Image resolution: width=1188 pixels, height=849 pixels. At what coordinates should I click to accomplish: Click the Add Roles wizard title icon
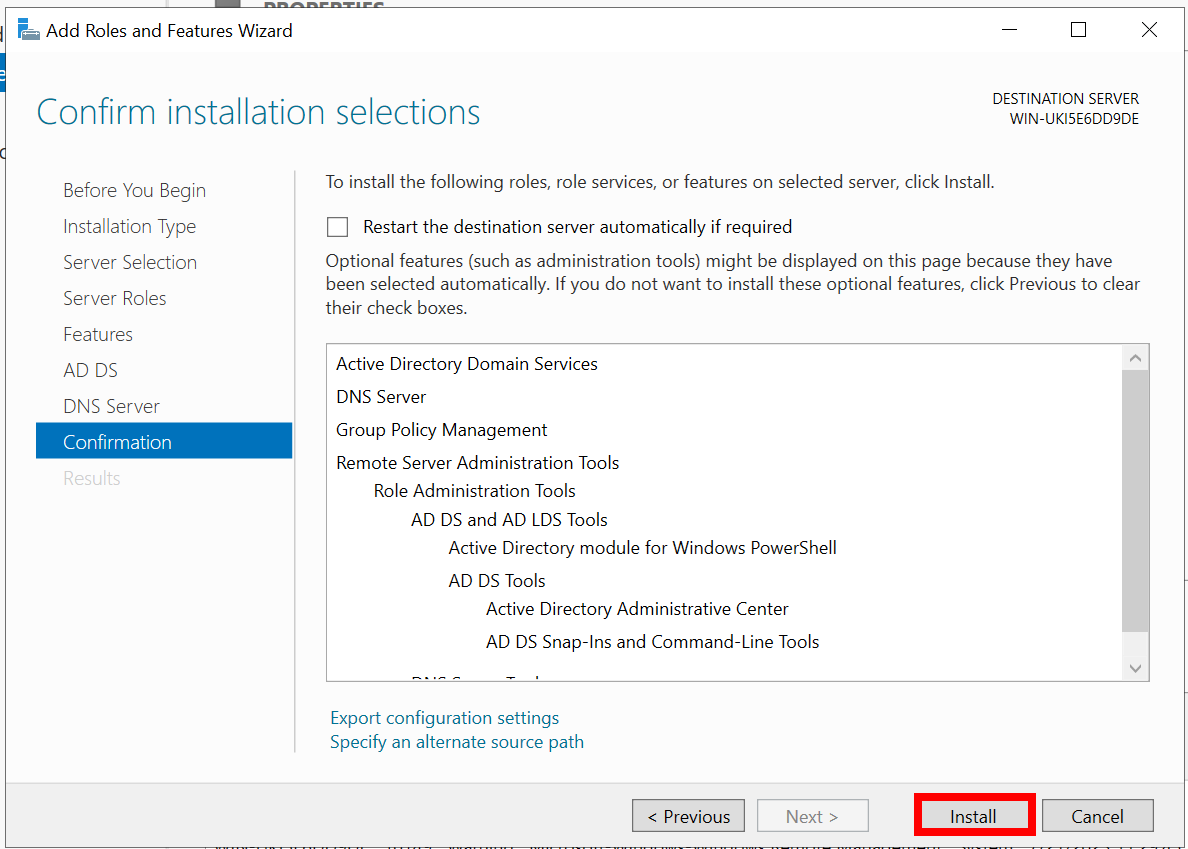(x=28, y=30)
